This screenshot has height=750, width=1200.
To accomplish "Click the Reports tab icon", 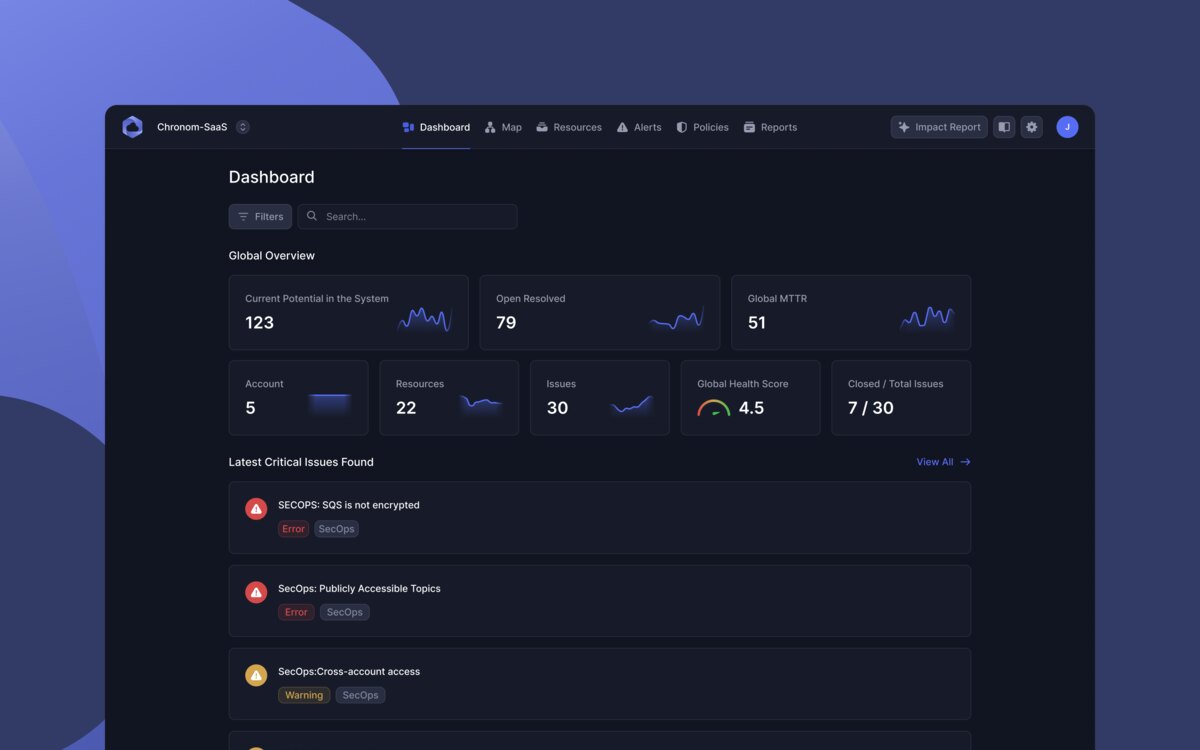I will (x=749, y=127).
